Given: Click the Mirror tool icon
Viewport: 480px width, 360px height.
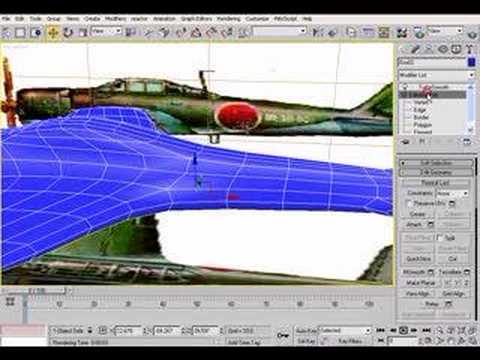Looking at the screenshot, I should coord(317,32).
